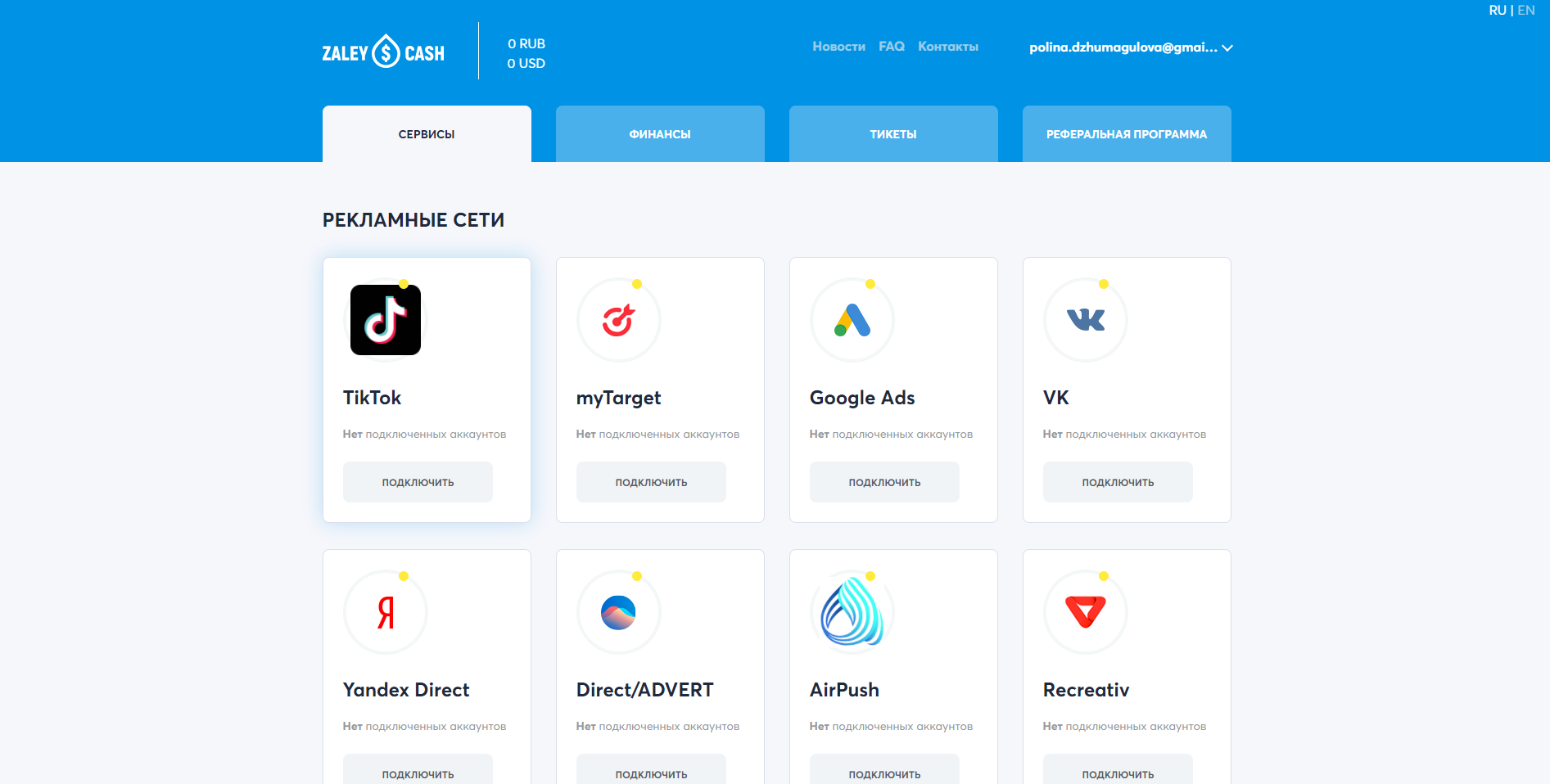The height and width of the screenshot is (784, 1550).
Task: Select the myTarget card title
Action: pyautogui.click(x=618, y=399)
